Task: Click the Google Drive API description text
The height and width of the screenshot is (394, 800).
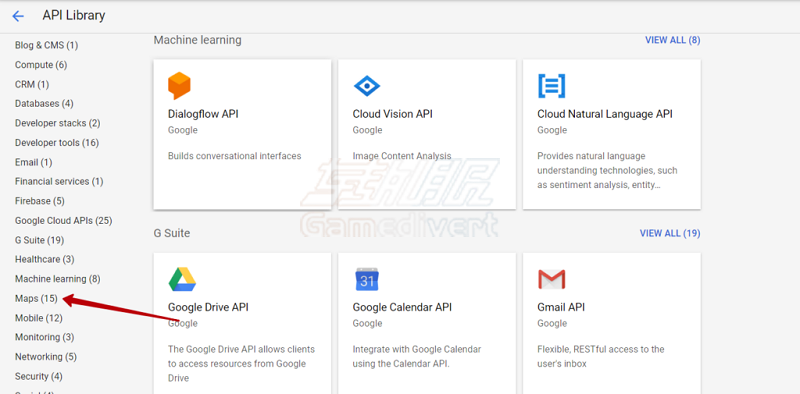Action: pos(241,363)
